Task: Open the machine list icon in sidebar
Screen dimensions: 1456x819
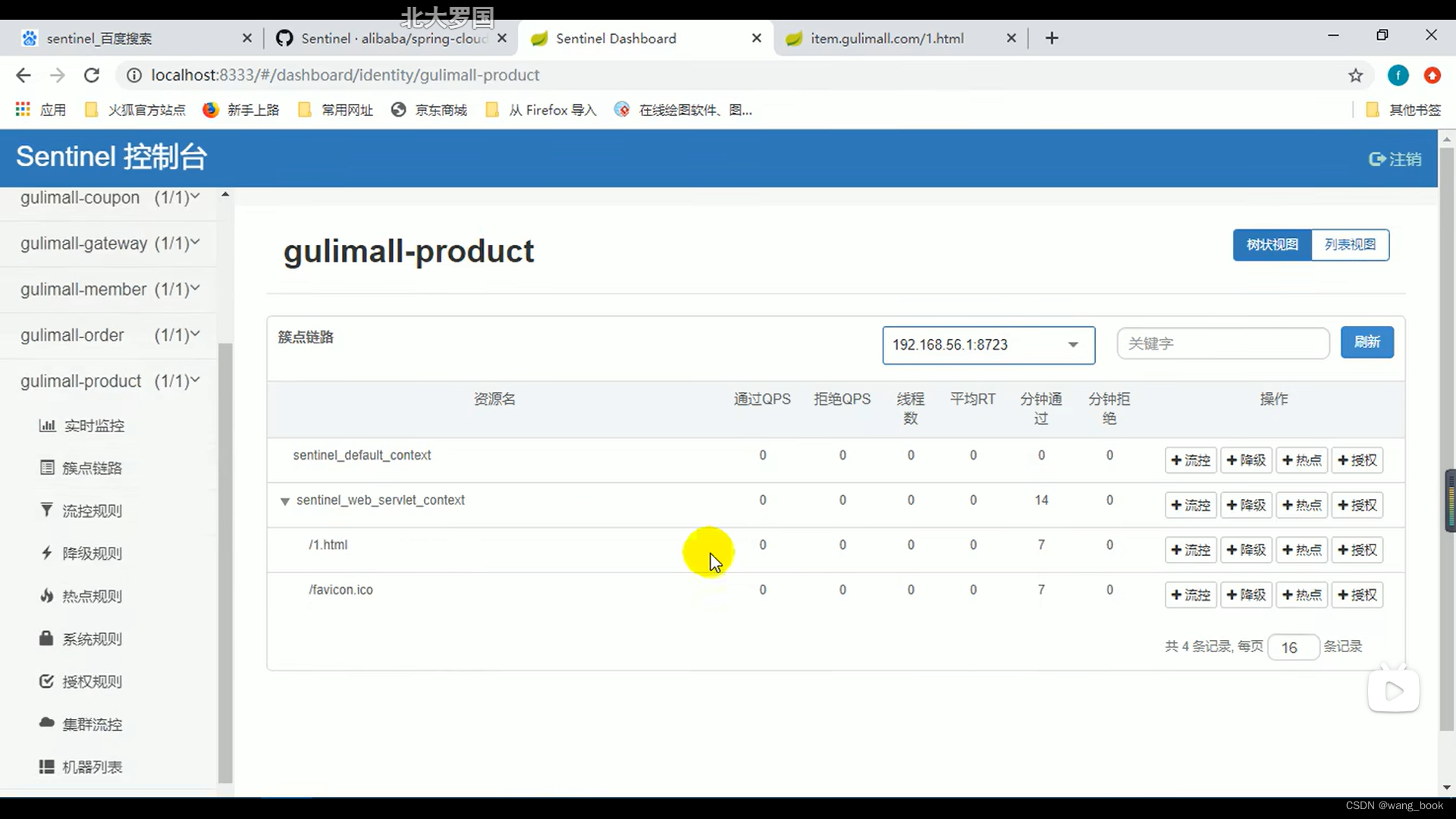Action: [x=47, y=766]
